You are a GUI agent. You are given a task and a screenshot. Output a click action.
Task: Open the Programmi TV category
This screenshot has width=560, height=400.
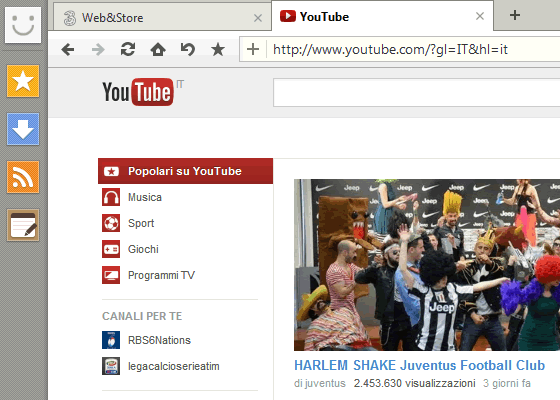point(161,275)
